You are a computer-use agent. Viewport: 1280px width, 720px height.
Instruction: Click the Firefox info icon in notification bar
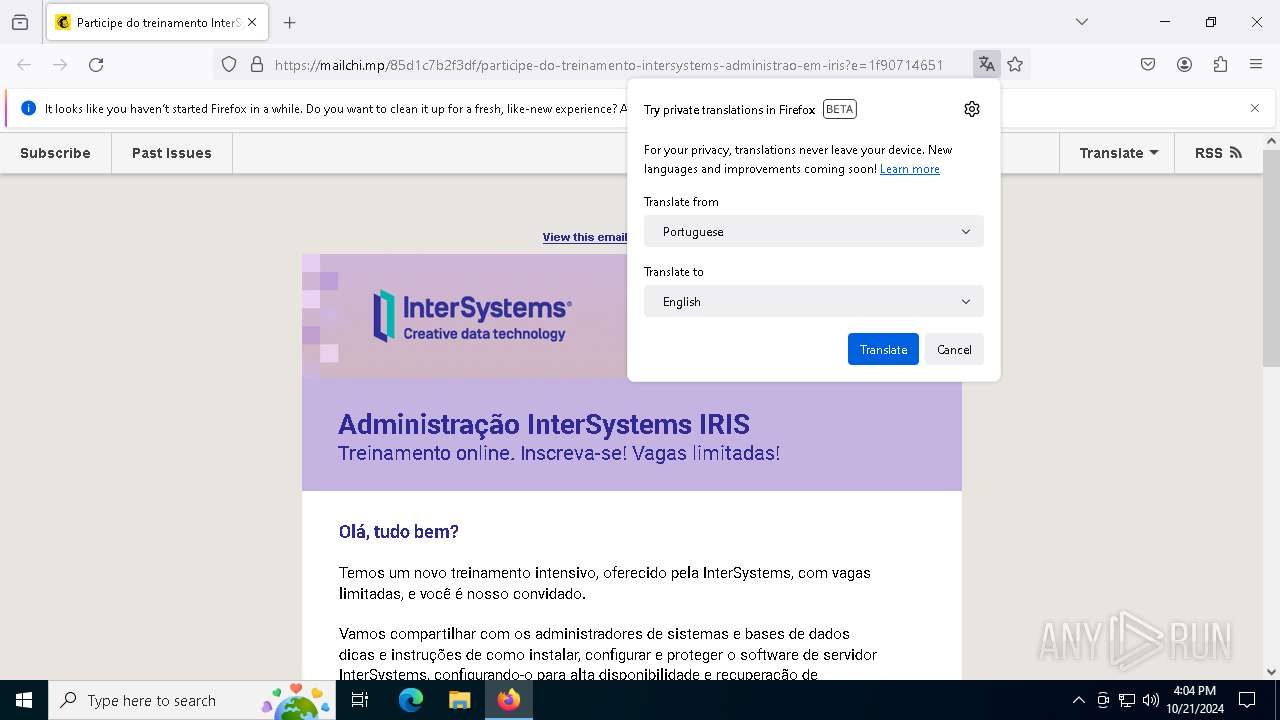[x=28, y=108]
